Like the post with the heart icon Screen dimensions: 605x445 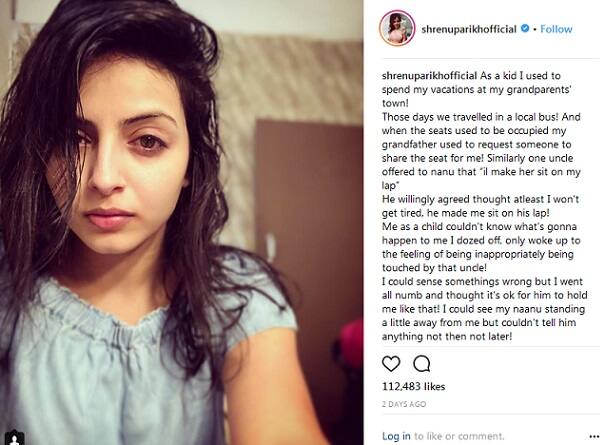point(391,364)
